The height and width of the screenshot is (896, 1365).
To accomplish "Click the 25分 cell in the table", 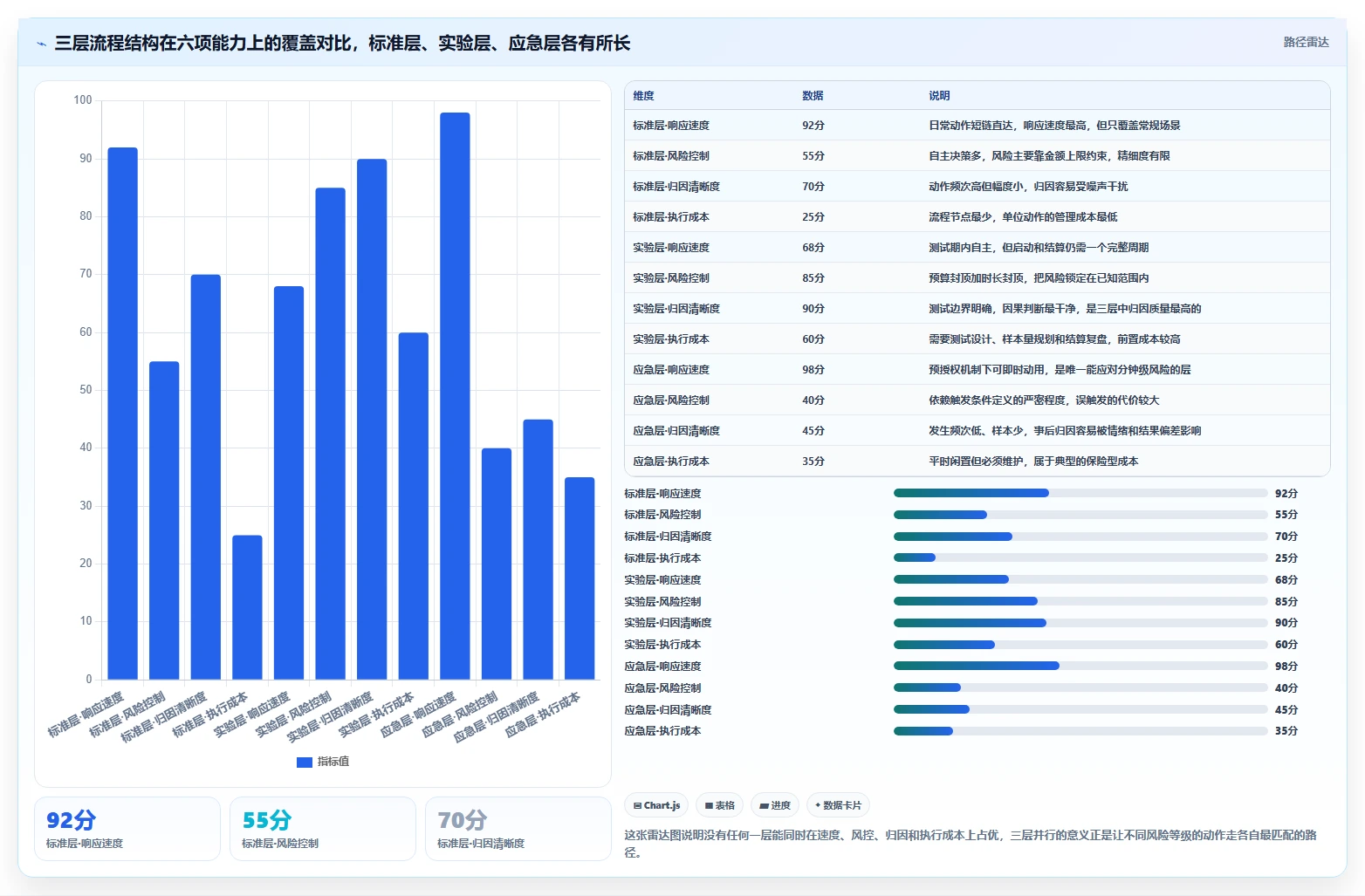I will pyautogui.click(x=813, y=217).
